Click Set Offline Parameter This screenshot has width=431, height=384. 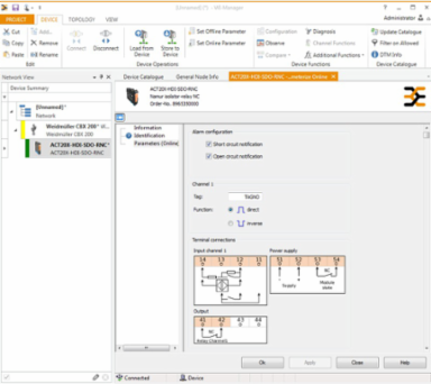(x=217, y=32)
